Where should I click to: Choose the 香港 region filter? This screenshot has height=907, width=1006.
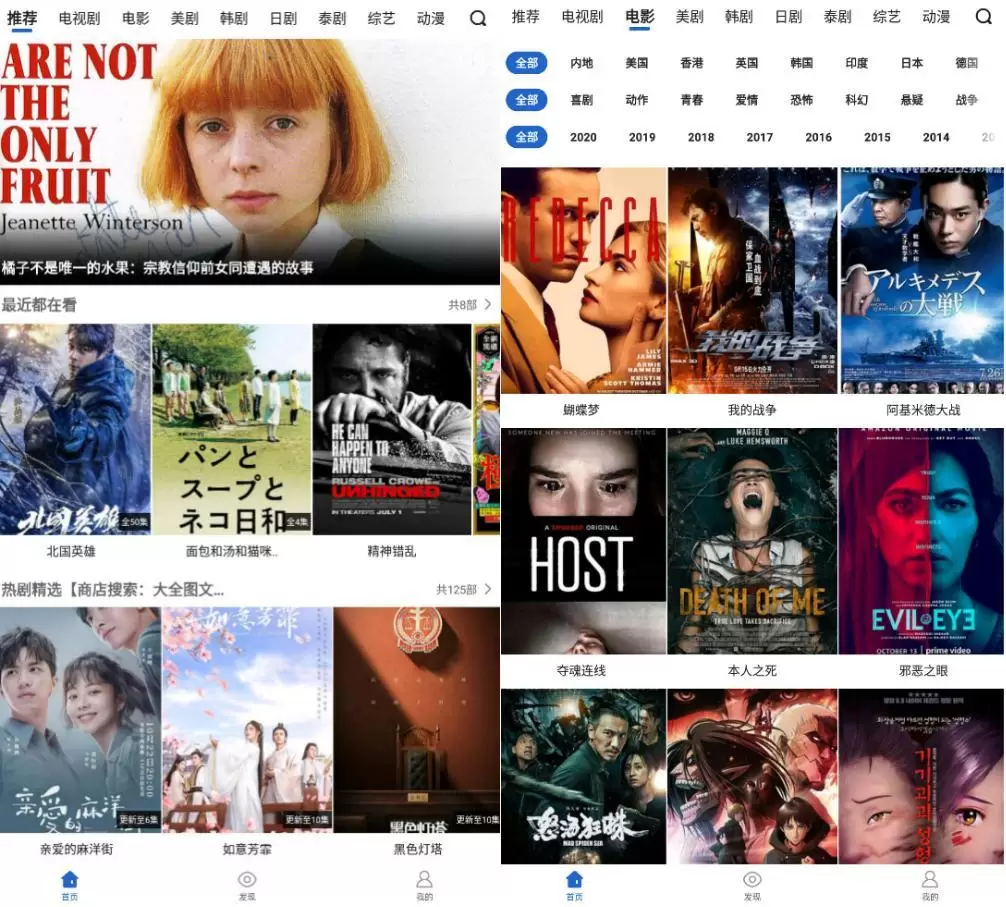coord(692,63)
